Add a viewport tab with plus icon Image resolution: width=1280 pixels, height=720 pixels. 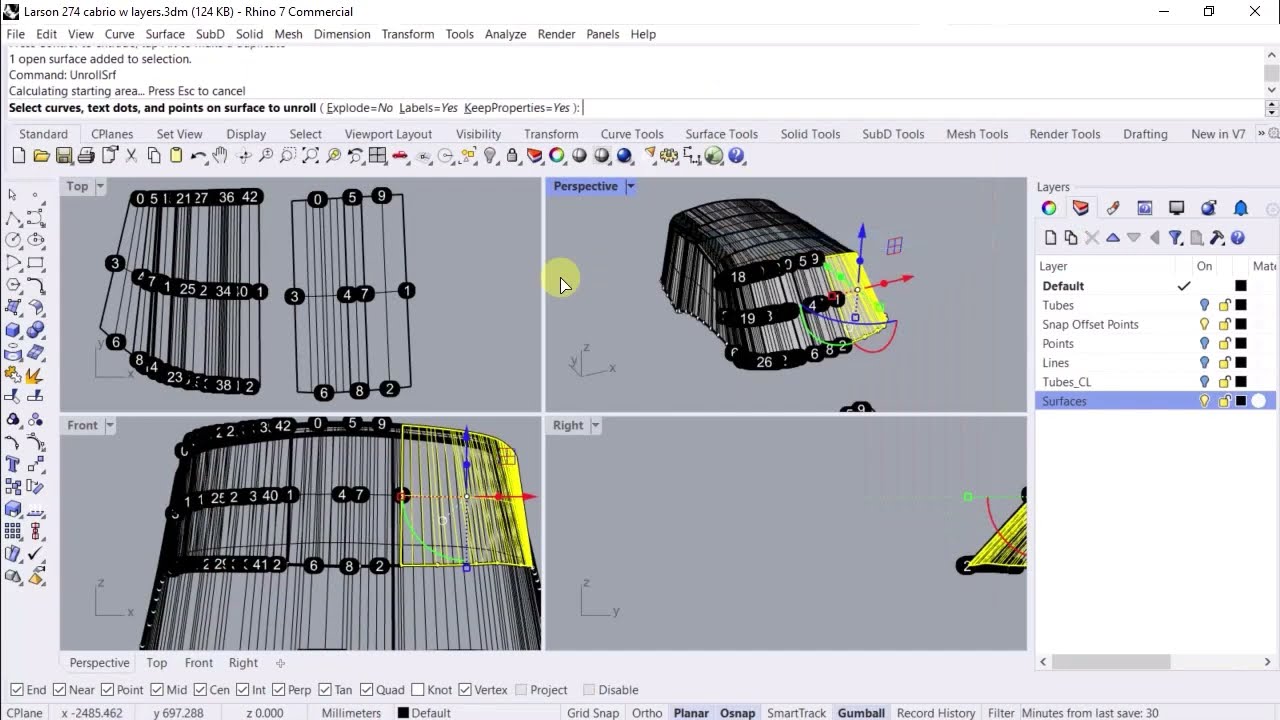280,663
